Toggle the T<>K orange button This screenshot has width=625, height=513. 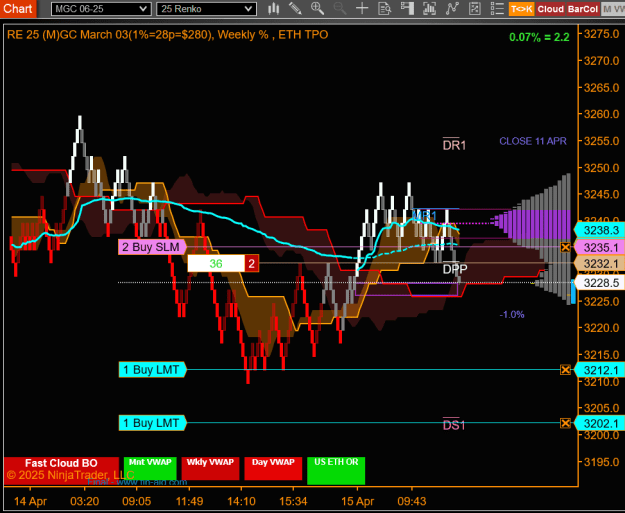point(521,9)
